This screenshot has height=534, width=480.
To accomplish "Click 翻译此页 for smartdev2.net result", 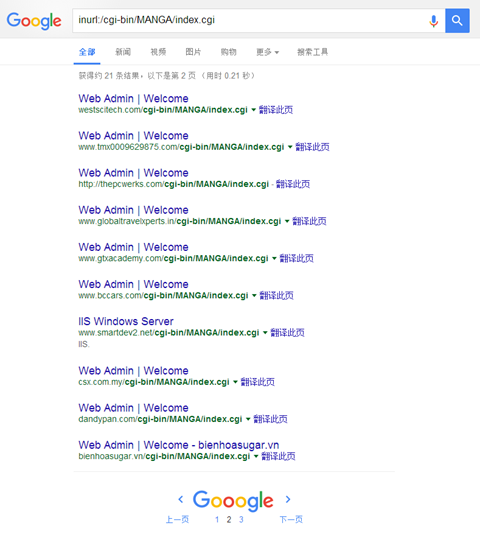I will [288, 332].
